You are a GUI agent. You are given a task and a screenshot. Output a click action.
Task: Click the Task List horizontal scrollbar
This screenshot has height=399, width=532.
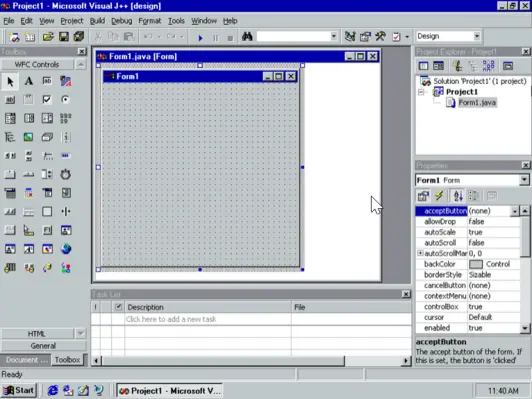[224, 361]
